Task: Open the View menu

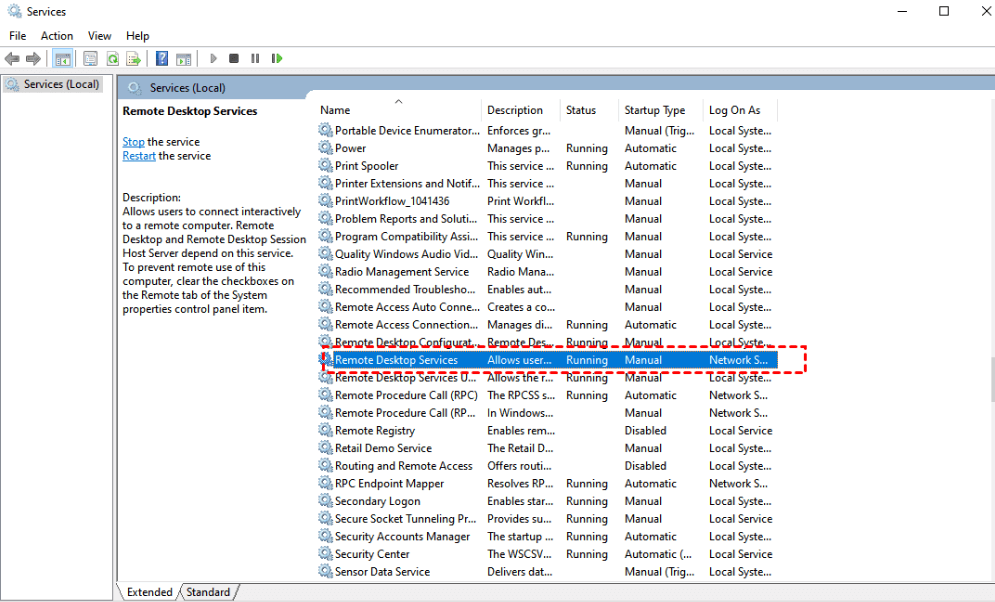Action: point(99,36)
